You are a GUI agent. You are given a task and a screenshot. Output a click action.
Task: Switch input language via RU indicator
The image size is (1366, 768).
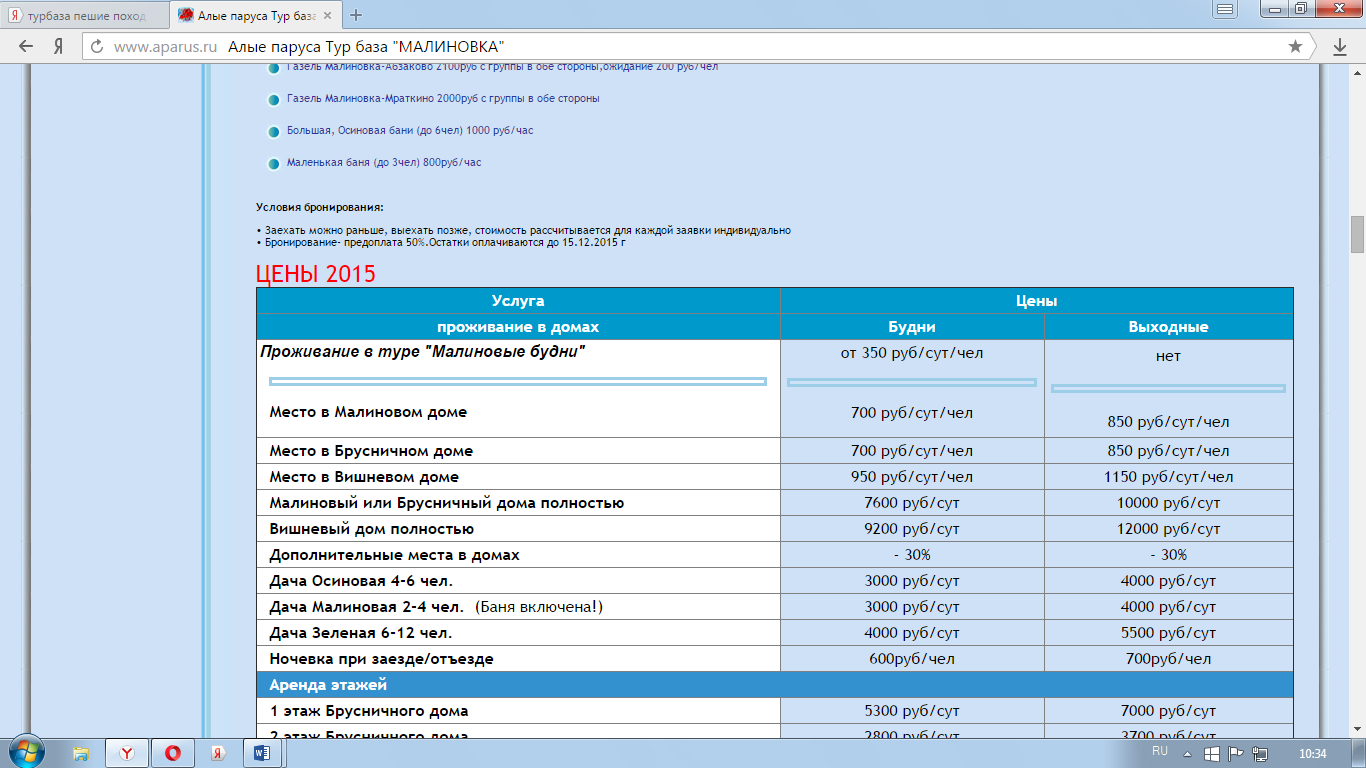(x=1160, y=750)
